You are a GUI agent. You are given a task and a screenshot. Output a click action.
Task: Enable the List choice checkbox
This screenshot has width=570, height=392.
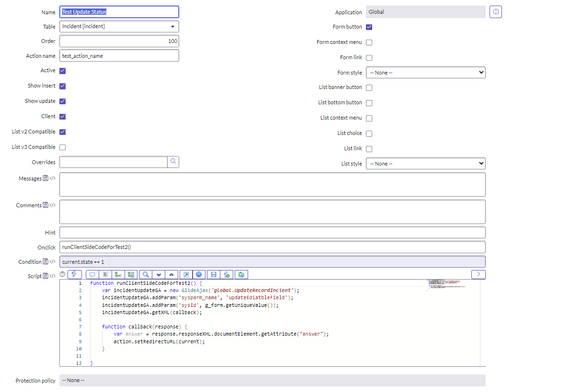(x=369, y=133)
